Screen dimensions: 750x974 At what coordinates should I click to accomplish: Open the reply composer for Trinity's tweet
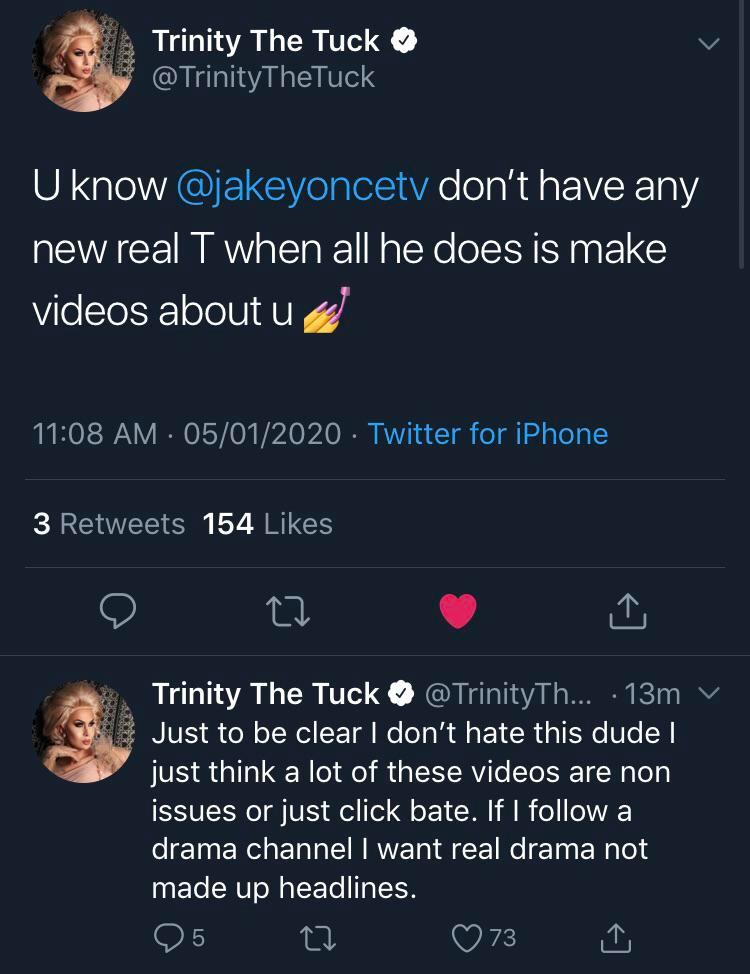(118, 612)
